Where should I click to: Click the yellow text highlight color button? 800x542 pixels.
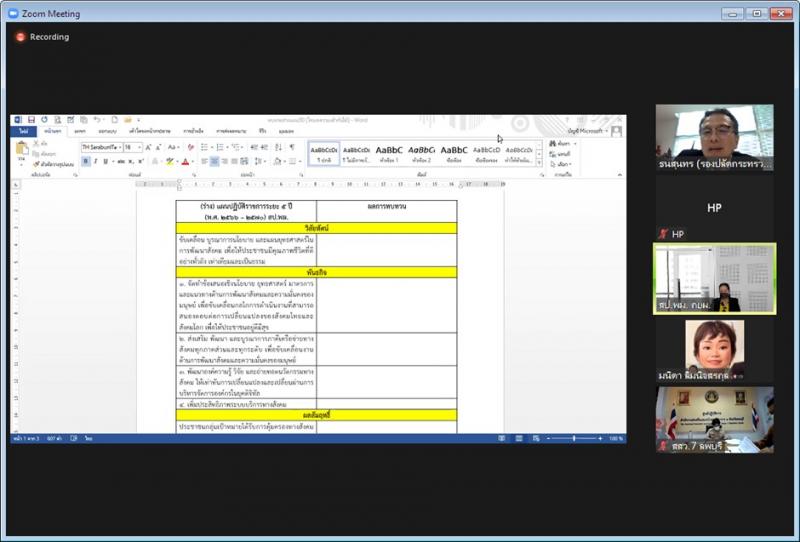pos(169,161)
